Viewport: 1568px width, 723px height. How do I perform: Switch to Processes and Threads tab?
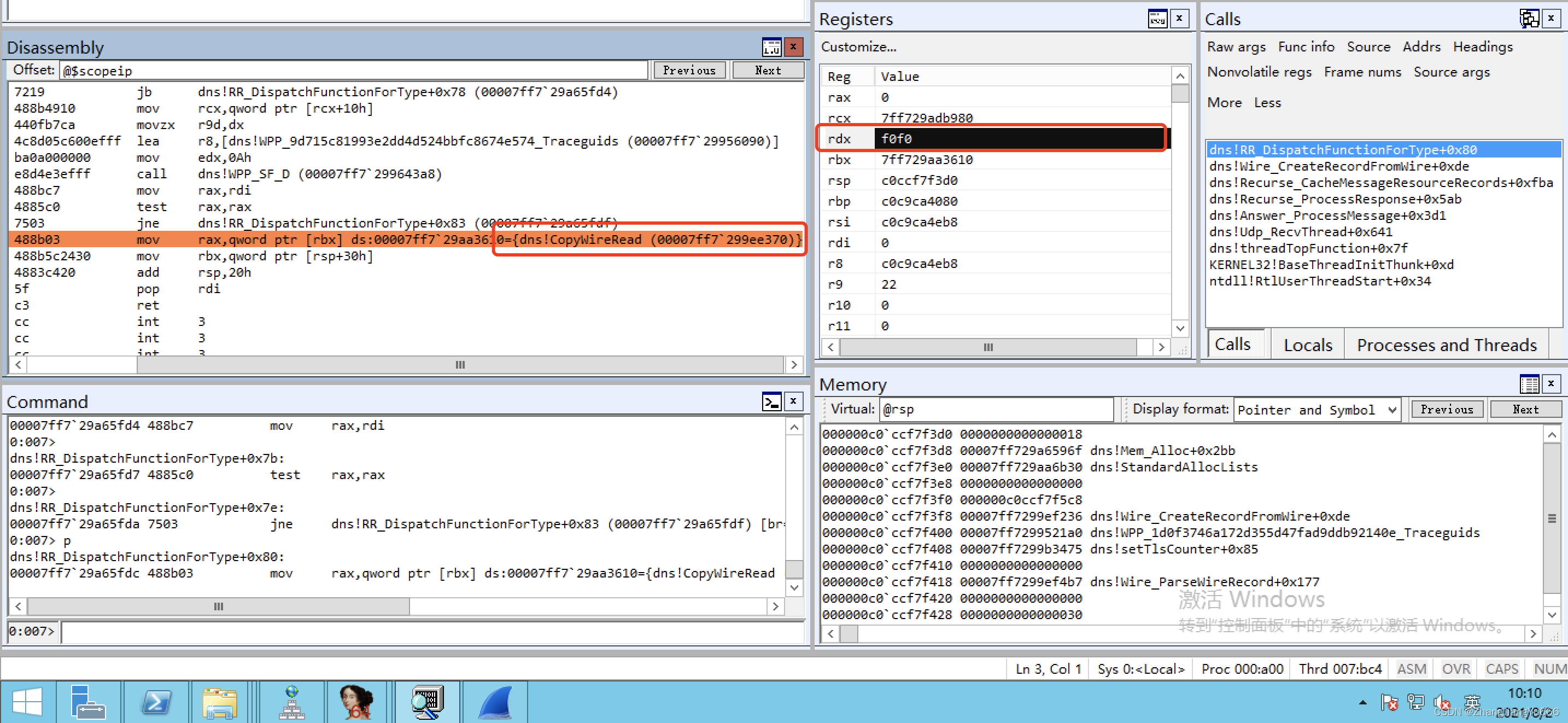coord(1446,345)
